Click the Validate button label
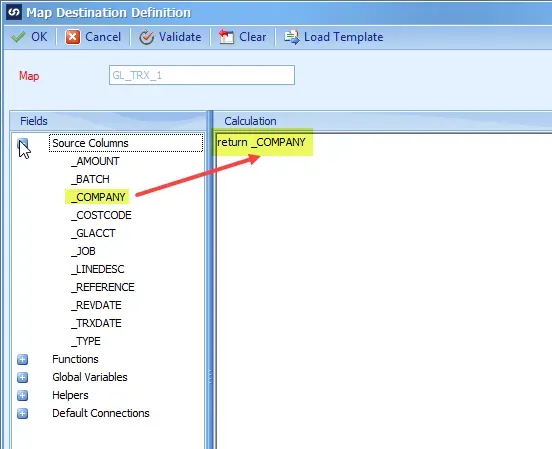The width and height of the screenshot is (552, 449). point(180,37)
